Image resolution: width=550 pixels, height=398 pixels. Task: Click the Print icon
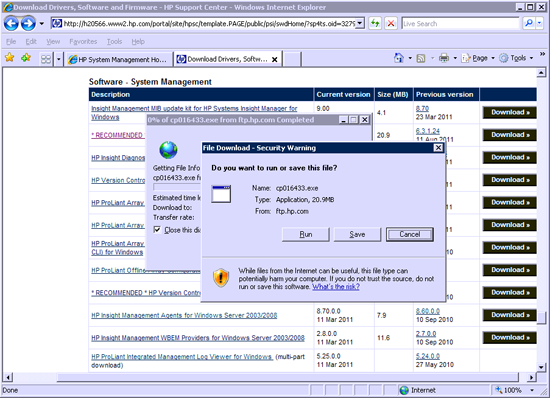pyautogui.click(x=444, y=58)
